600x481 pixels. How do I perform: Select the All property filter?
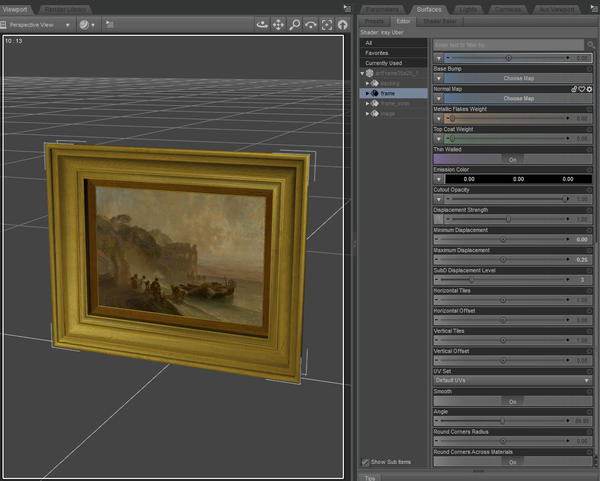point(393,43)
